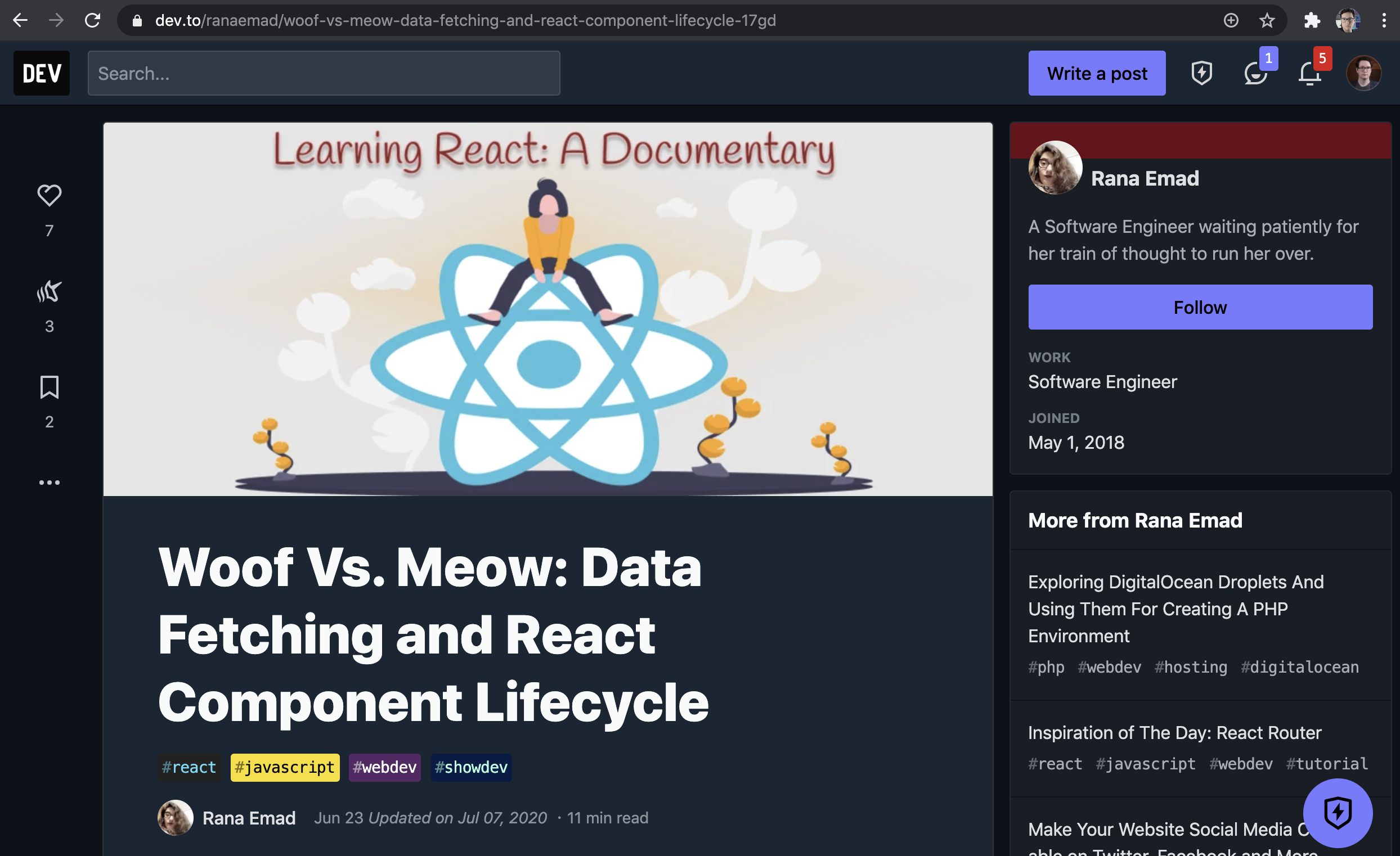Open the Connect chat messages icon

(x=1255, y=73)
